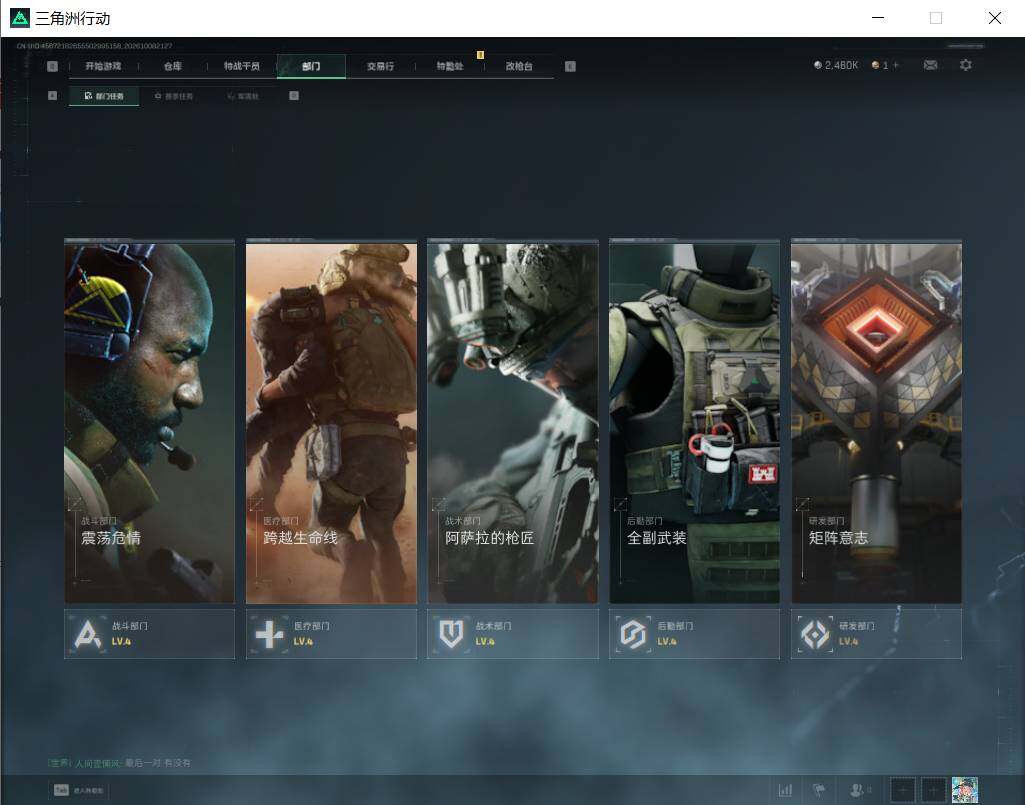Click the world chat message line
This screenshot has width=1025, height=805.
point(120,762)
